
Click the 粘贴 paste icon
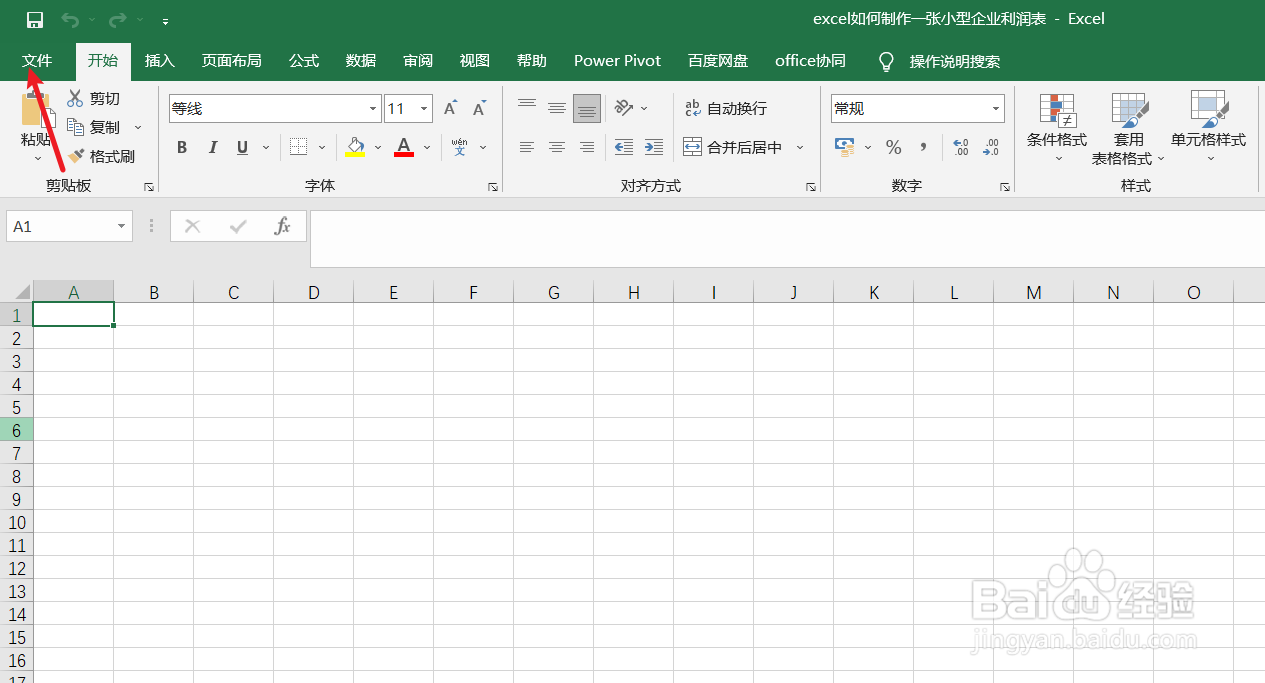pyautogui.click(x=37, y=109)
